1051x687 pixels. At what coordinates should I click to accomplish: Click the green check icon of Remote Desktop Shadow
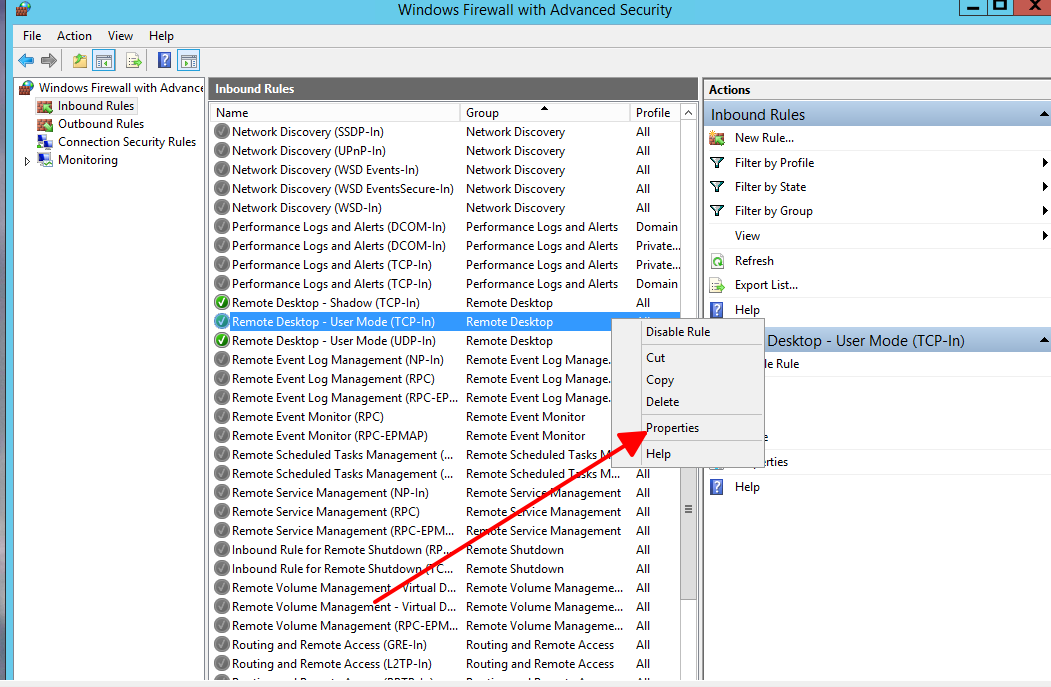(x=222, y=303)
